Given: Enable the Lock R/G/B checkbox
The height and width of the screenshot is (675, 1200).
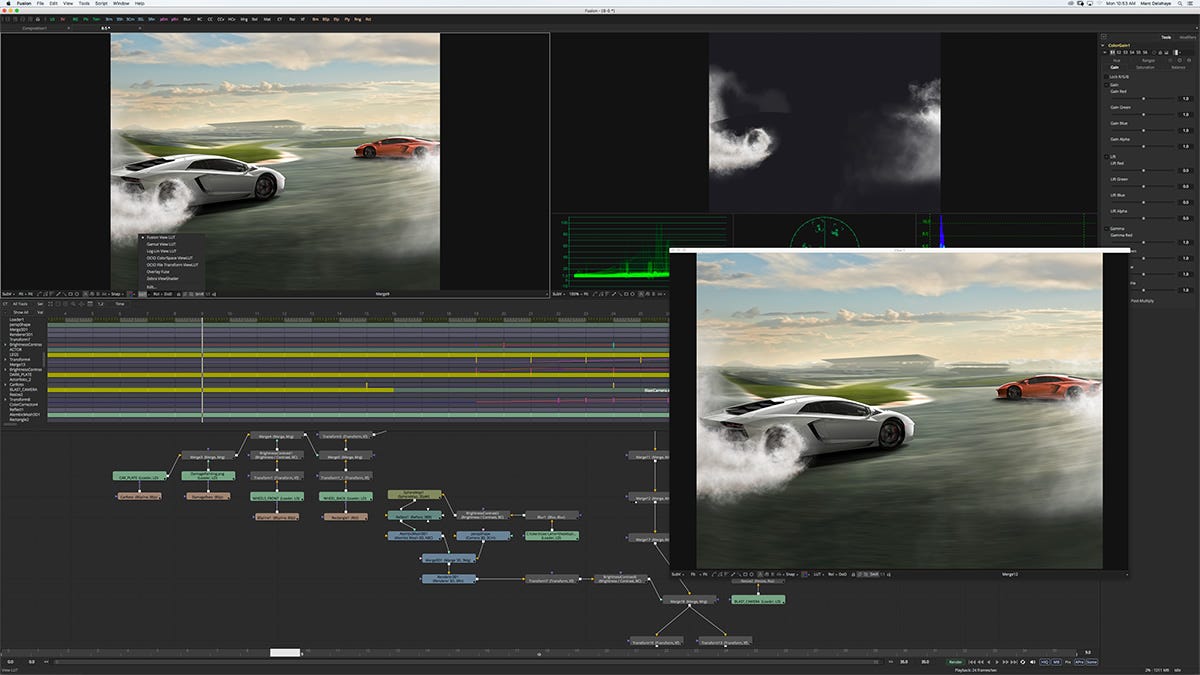Looking at the screenshot, I should click(x=1105, y=76).
